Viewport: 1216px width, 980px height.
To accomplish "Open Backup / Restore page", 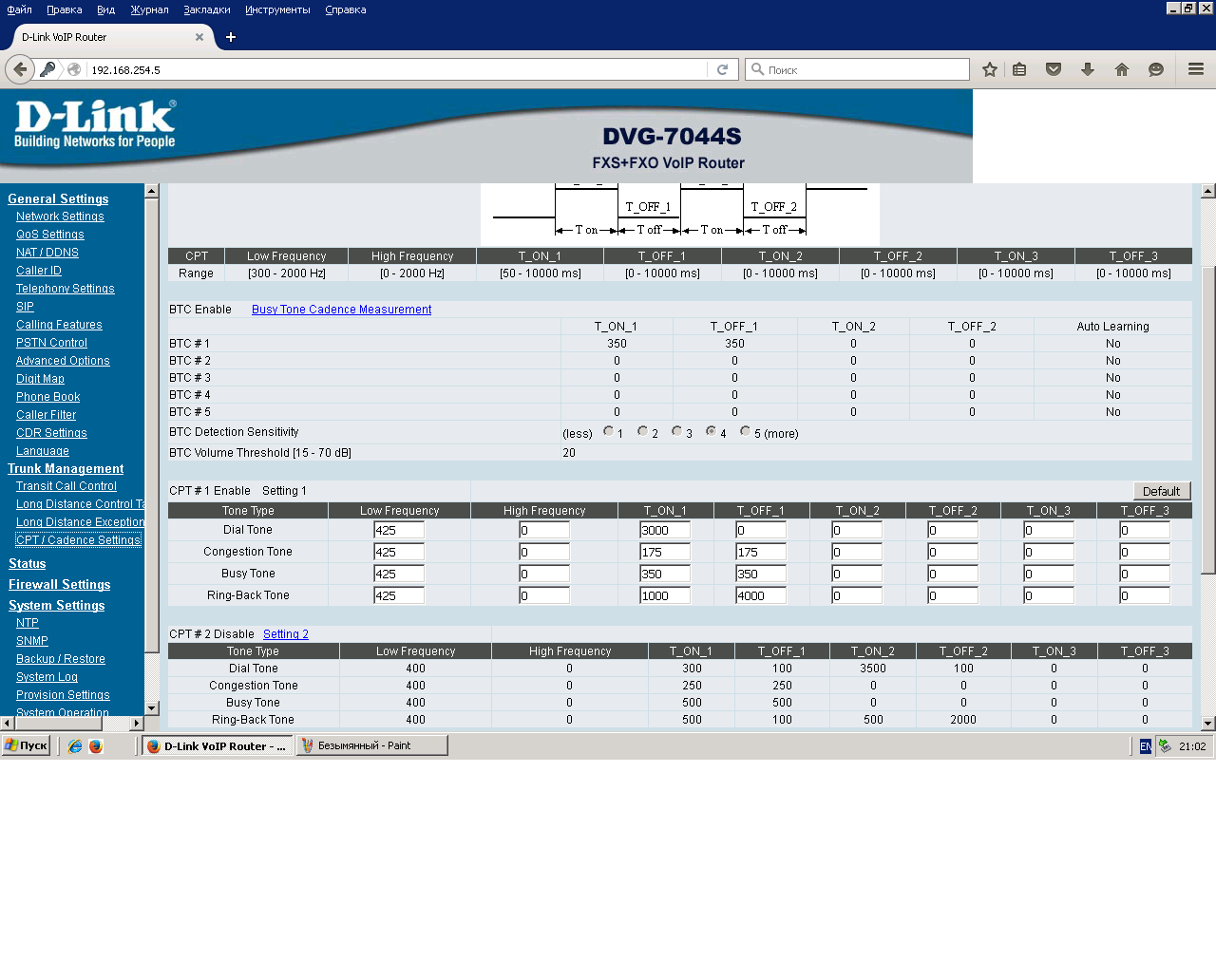I will tap(61, 659).
